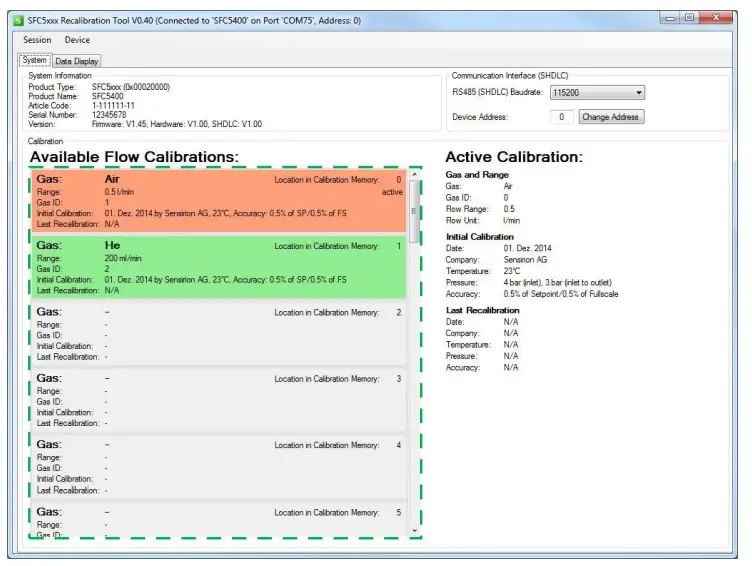The height and width of the screenshot is (566, 752).
Task: Click the calibration list scrollbar thumb
Action: 414,211
